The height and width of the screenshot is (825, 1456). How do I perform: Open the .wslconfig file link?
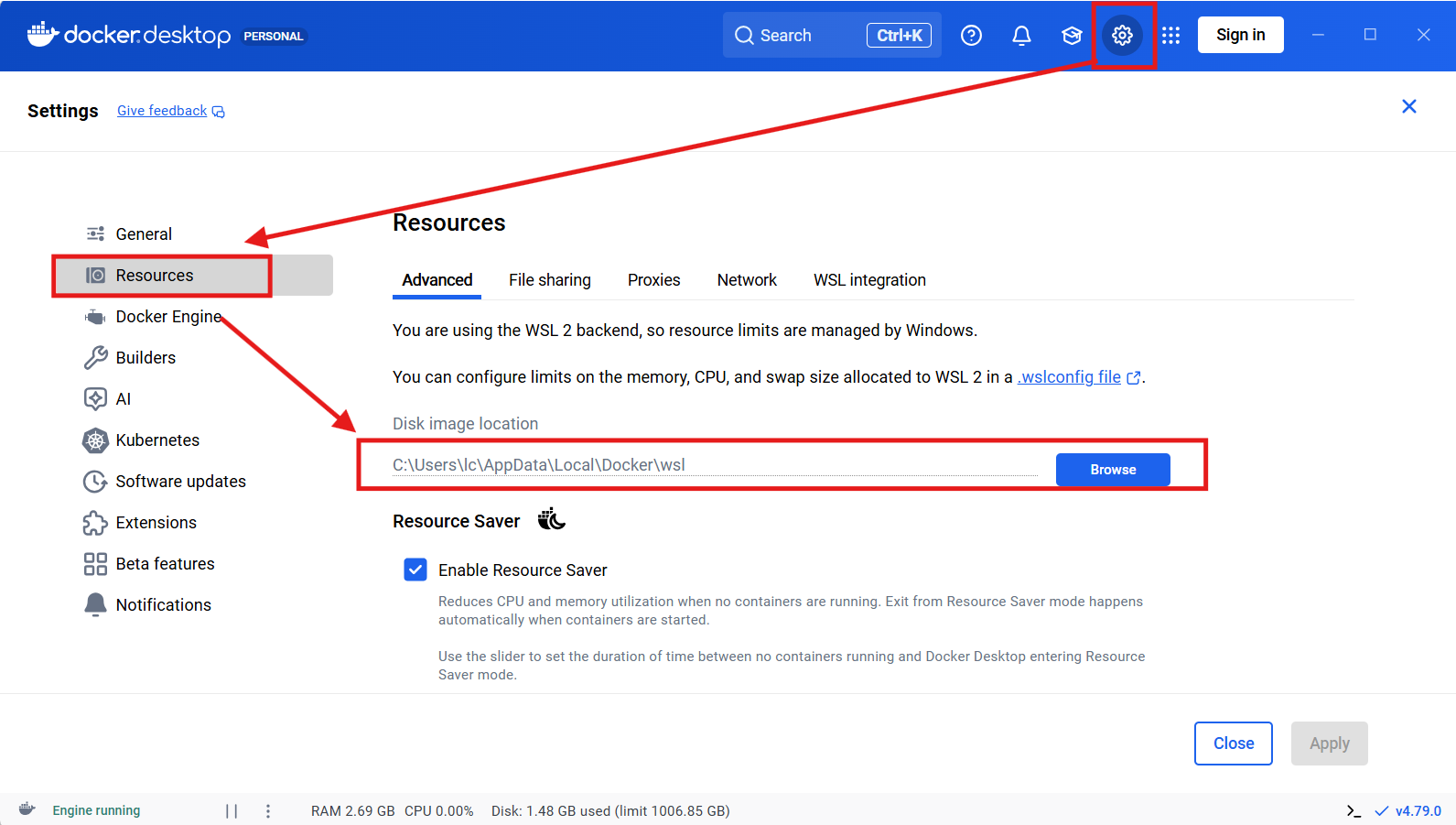[1069, 377]
